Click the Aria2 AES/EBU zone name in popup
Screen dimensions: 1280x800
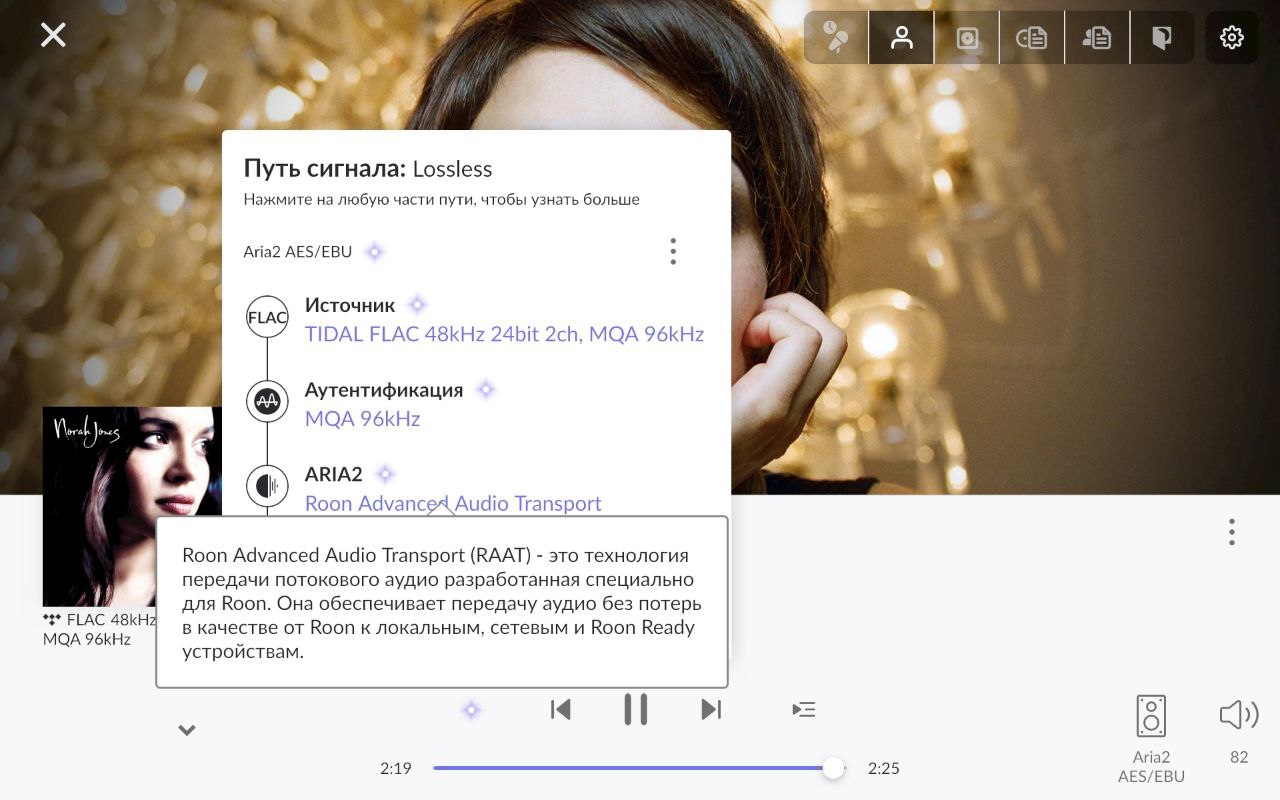(x=298, y=252)
